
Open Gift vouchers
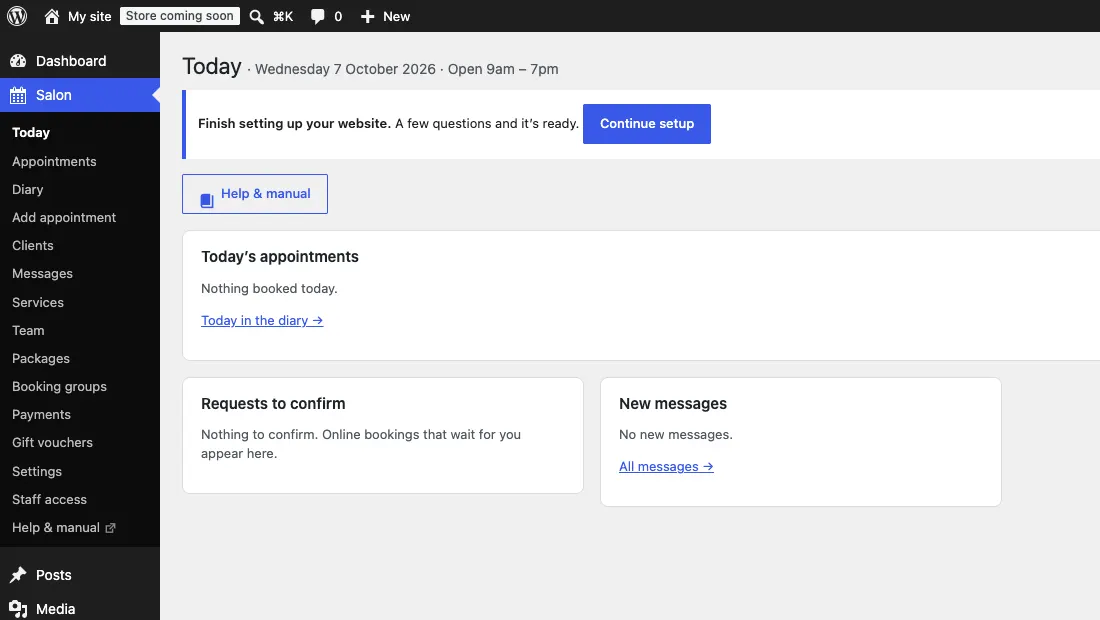53,443
